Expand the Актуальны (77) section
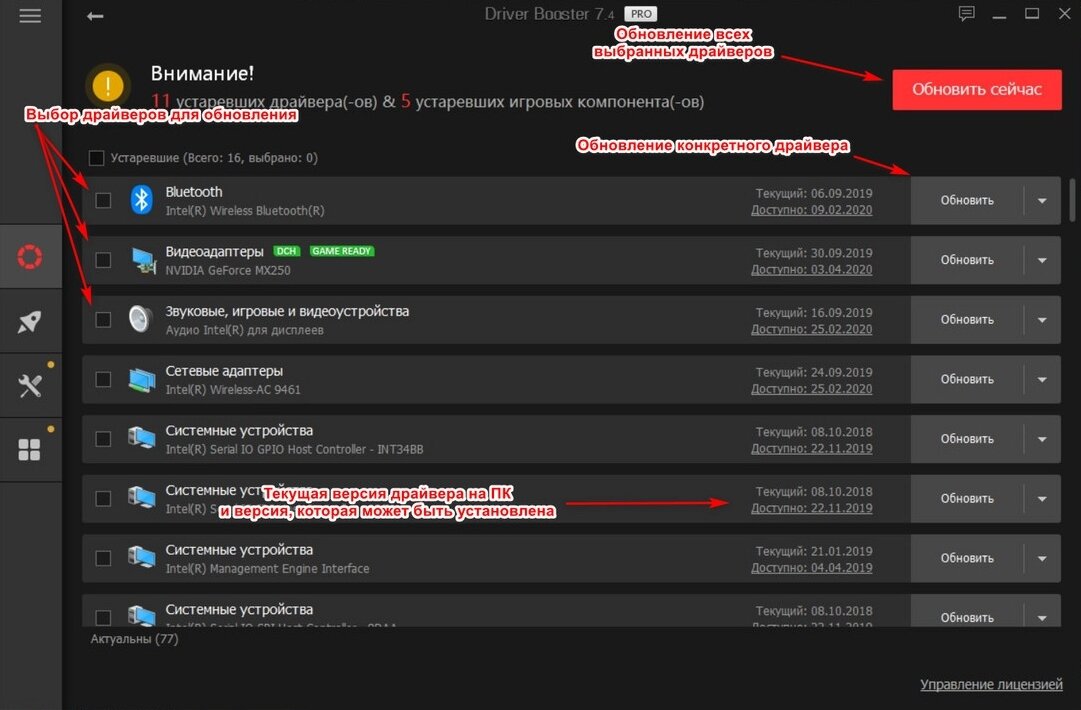The image size is (1081, 710). coord(134,639)
